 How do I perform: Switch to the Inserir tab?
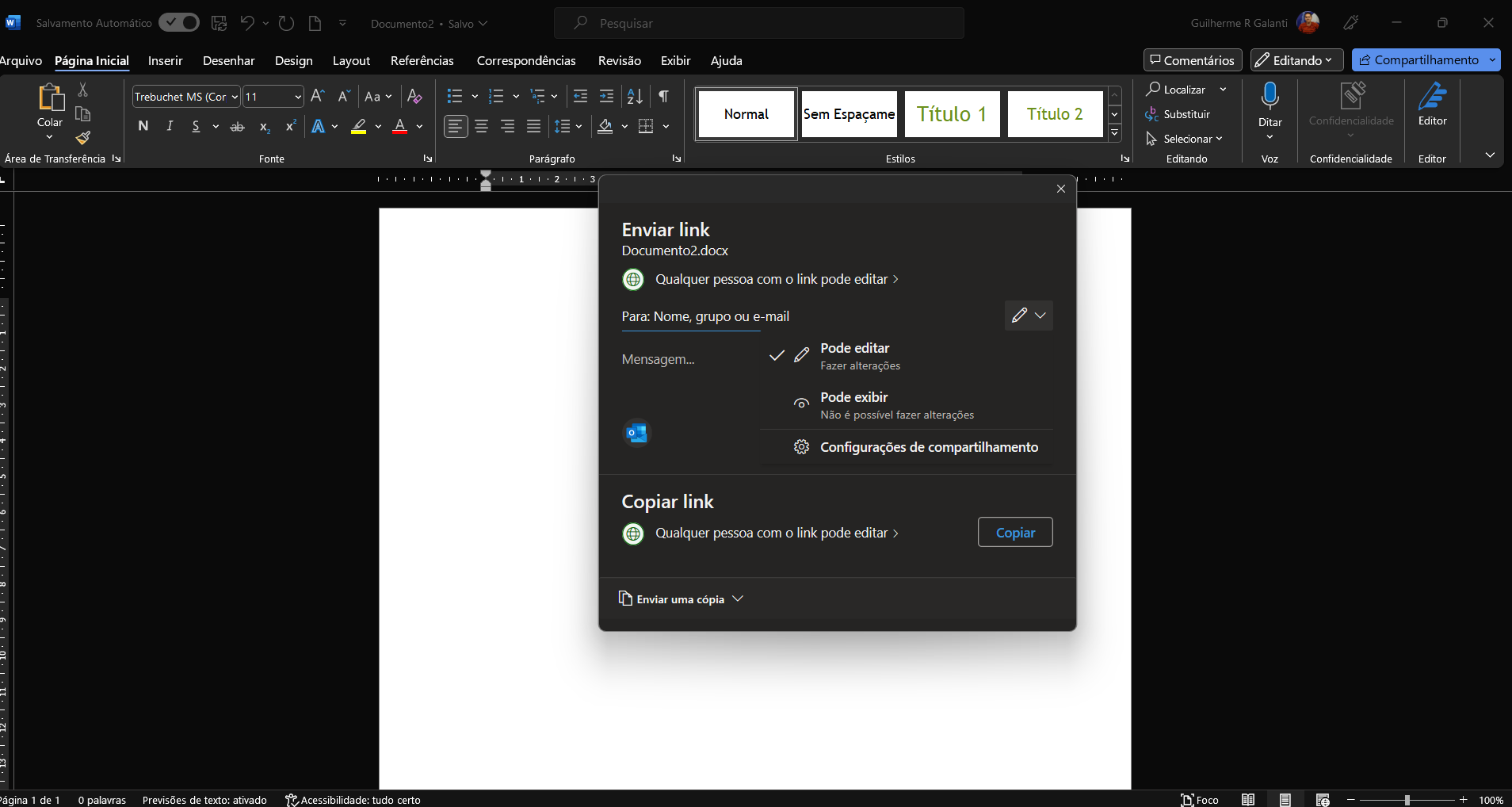pyautogui.click(x=165, y=60)
